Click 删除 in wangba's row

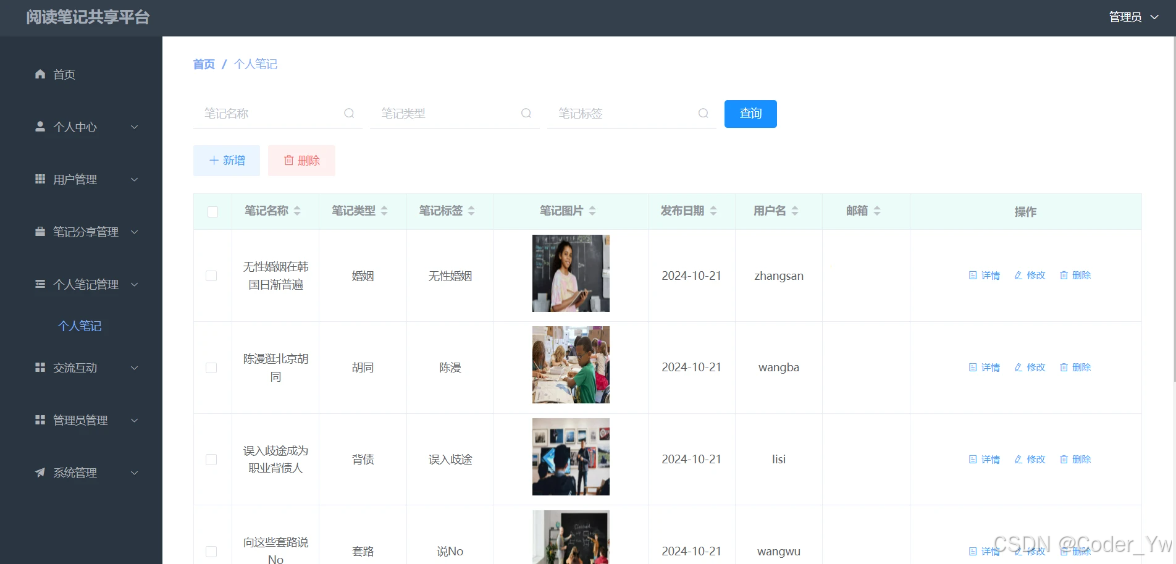point(1075,368)
